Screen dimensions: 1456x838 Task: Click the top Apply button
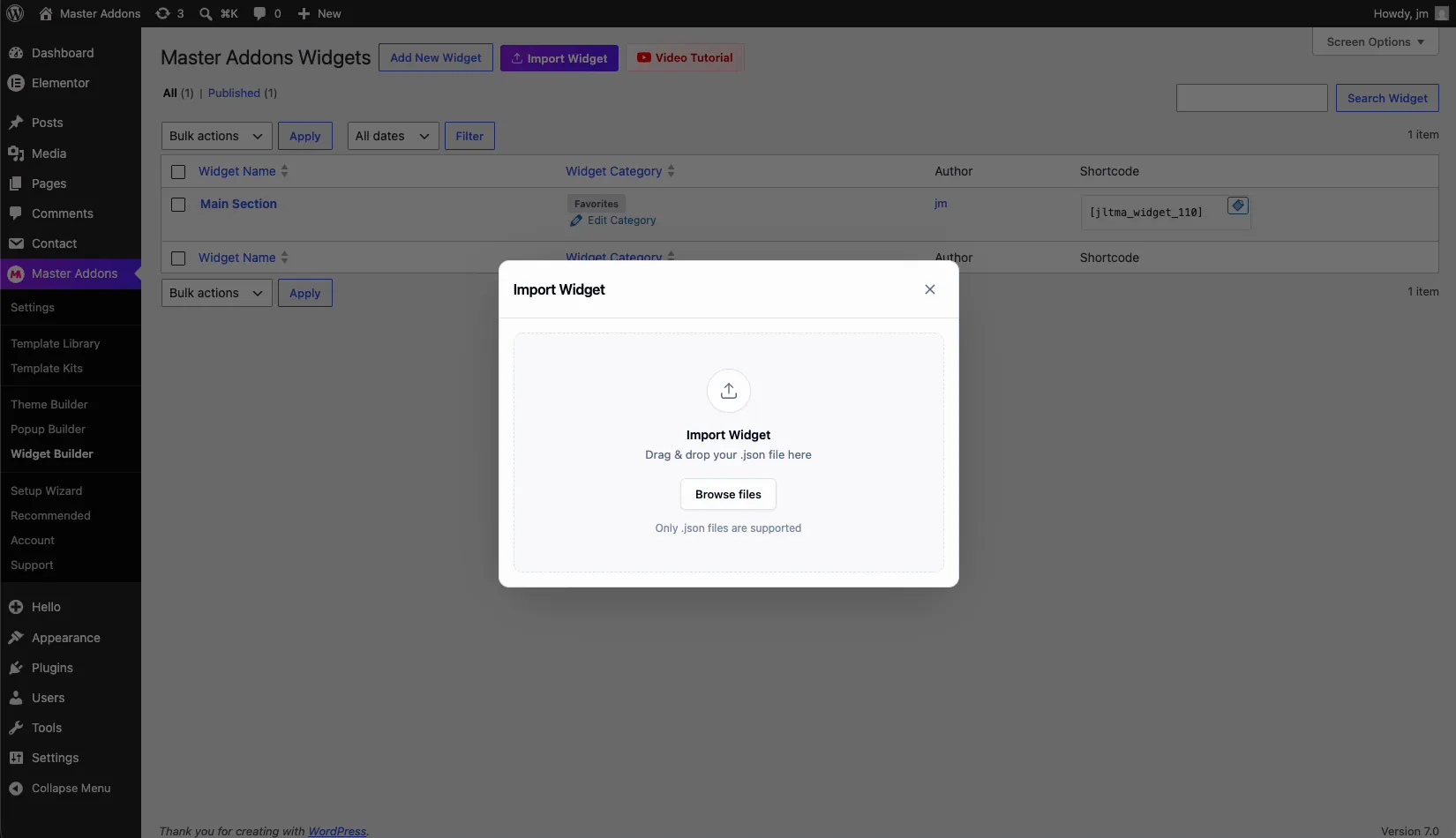pos(305,136)
